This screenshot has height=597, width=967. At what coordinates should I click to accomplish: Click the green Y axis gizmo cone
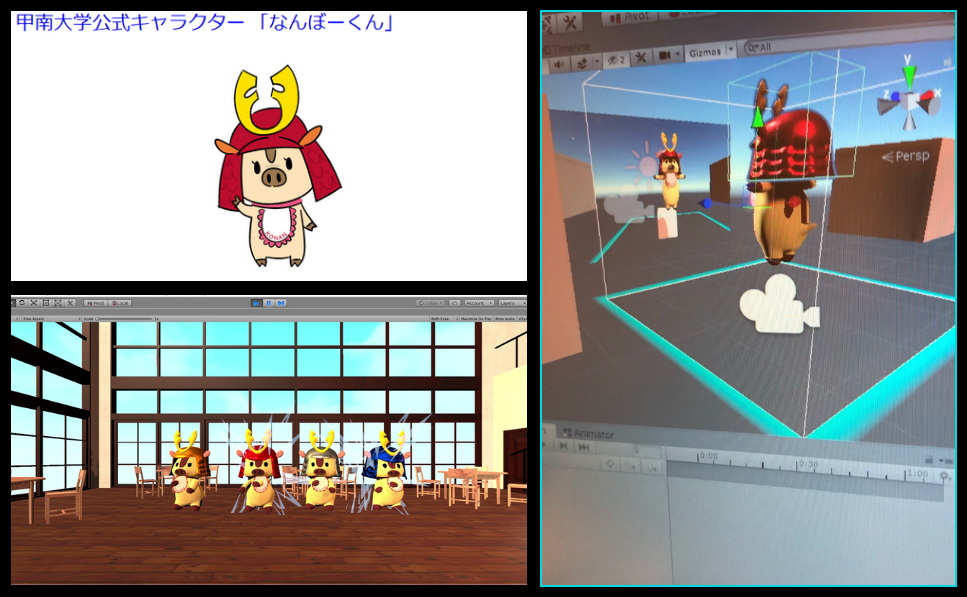(909, 76)
